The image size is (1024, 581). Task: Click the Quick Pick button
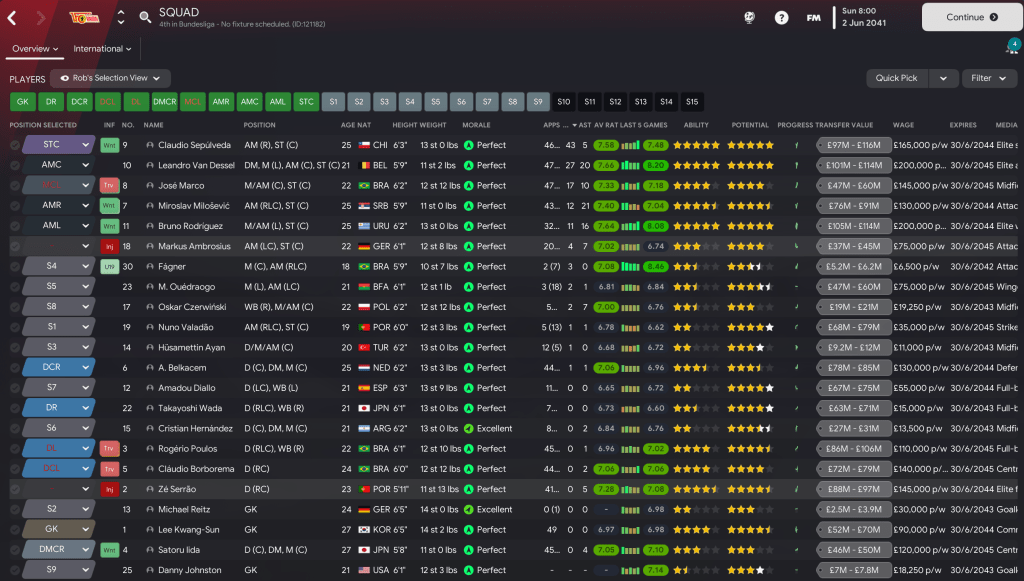(x=896, y=78)
